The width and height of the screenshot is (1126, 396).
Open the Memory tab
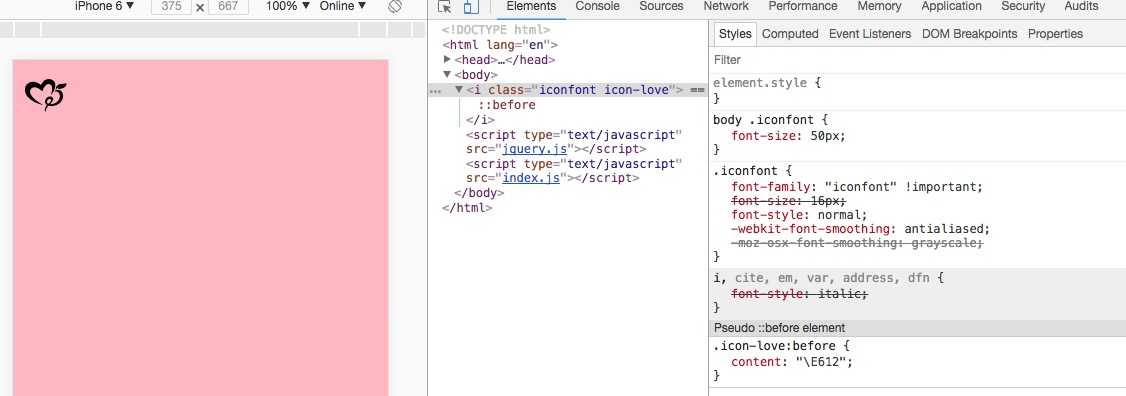[x=880, y=6]
